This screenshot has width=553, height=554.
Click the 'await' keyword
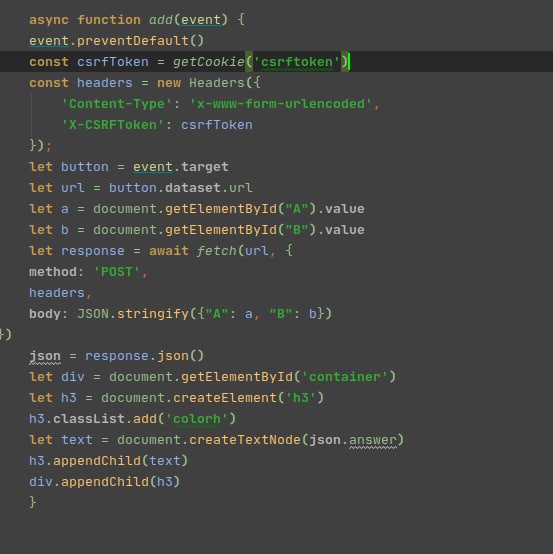(169, 251)
